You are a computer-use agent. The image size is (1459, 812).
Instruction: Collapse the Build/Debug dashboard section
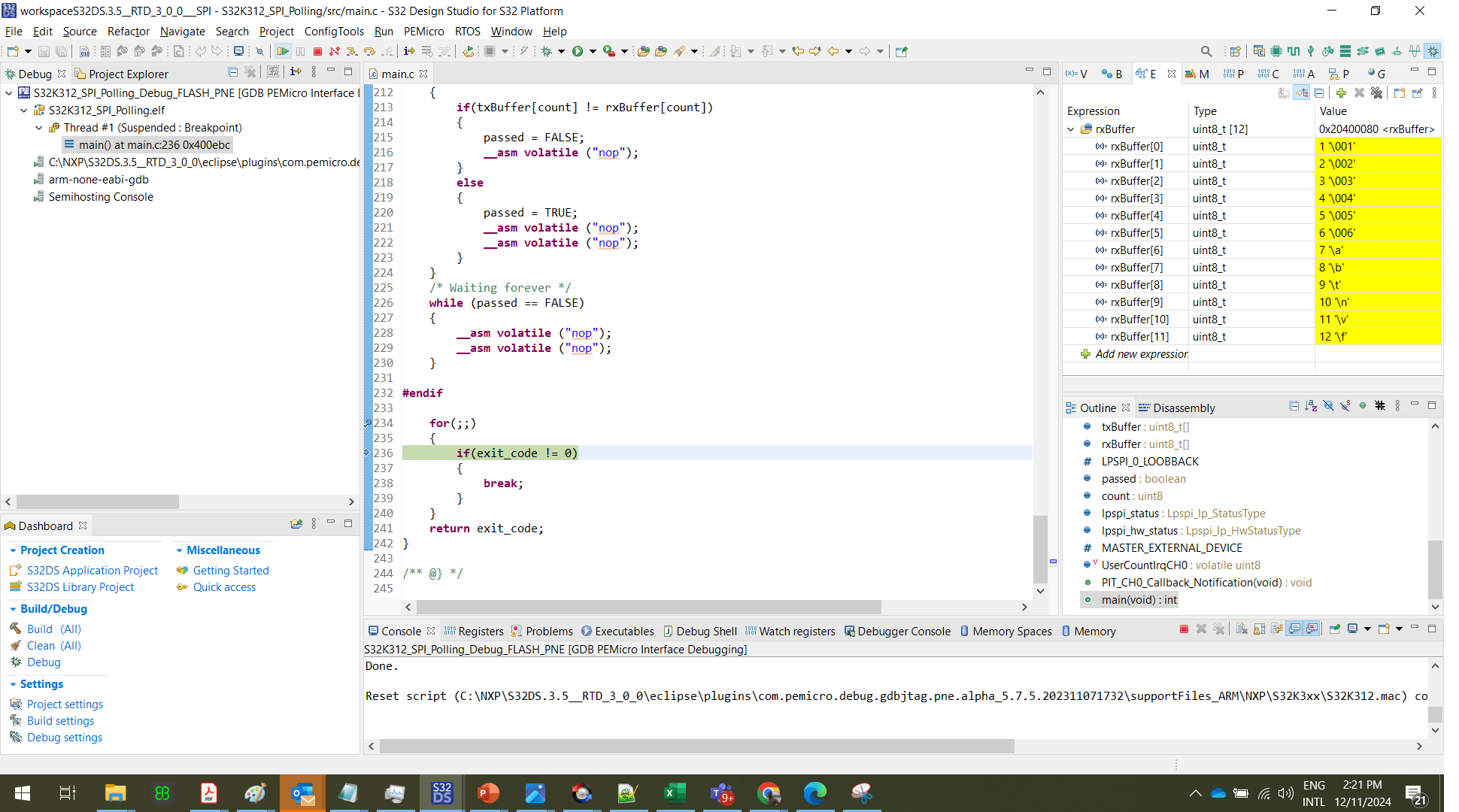[13, 610]
